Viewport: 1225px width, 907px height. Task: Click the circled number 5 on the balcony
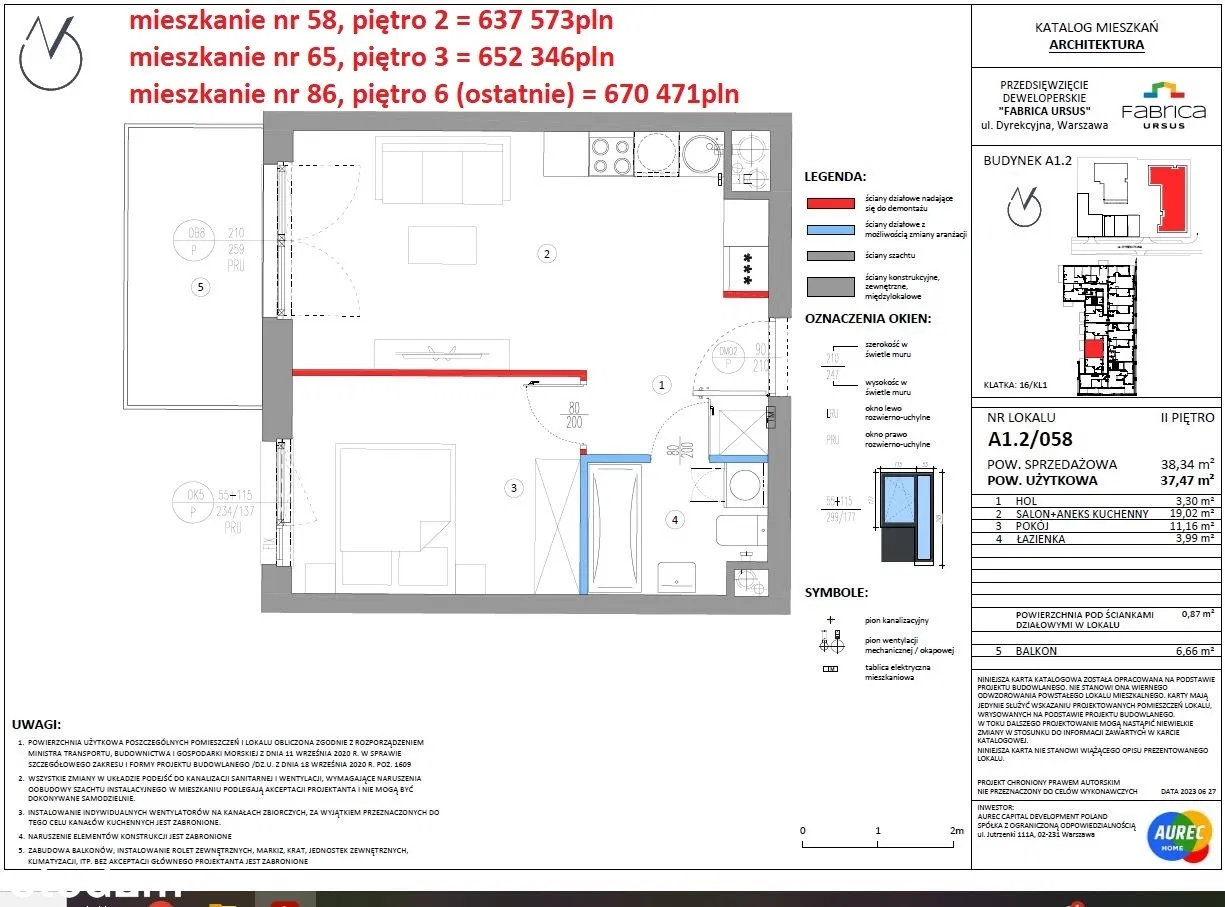click(199, 288)
